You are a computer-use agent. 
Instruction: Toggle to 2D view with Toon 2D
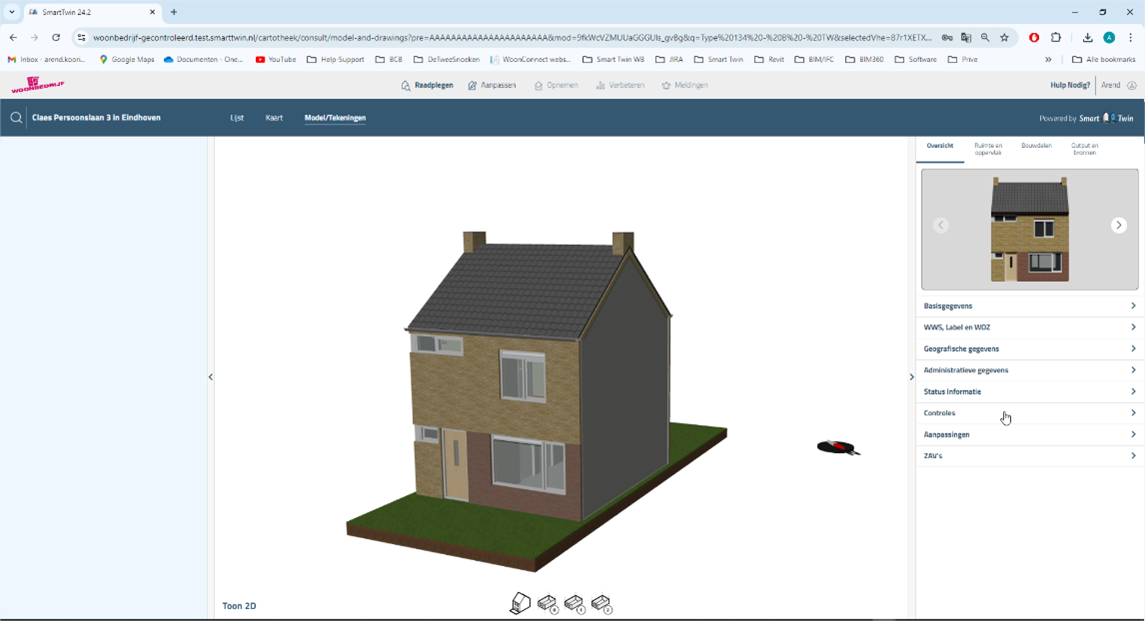[239, 606]
